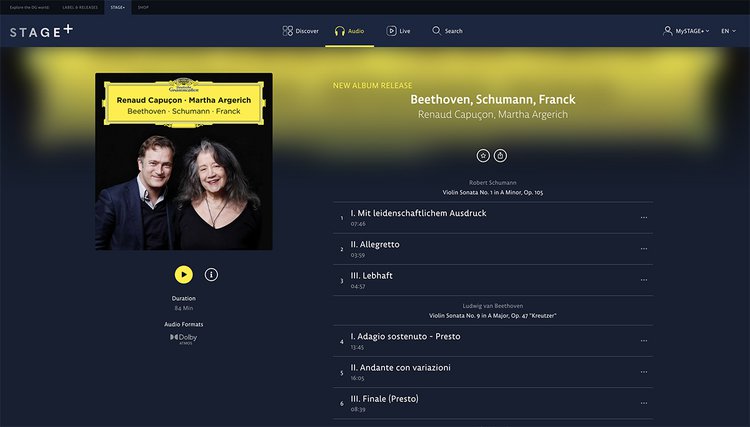Open Discover section icon

click(287, 31)
